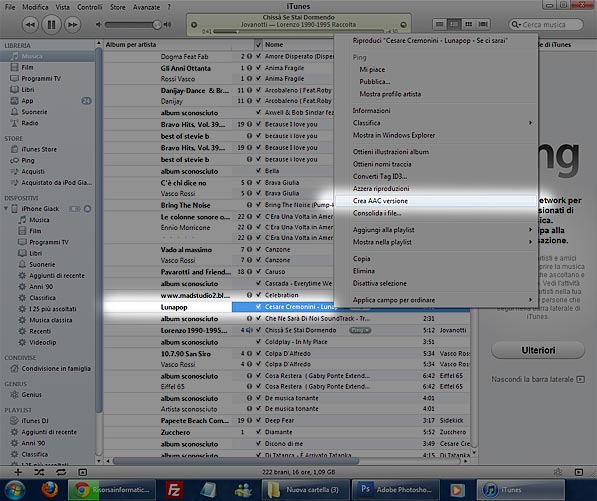The height and width of the screenshot is (501, 597).
Task: Toggle shuffle icon in bottom bar
Action: click(x=39, y=472)
